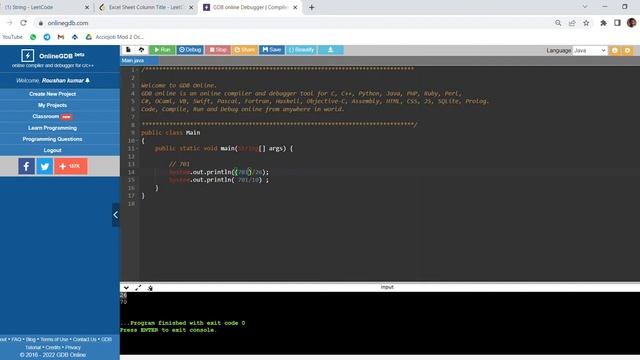
Task: Open the tab search chevron
Action: click(x=585, y=7)
